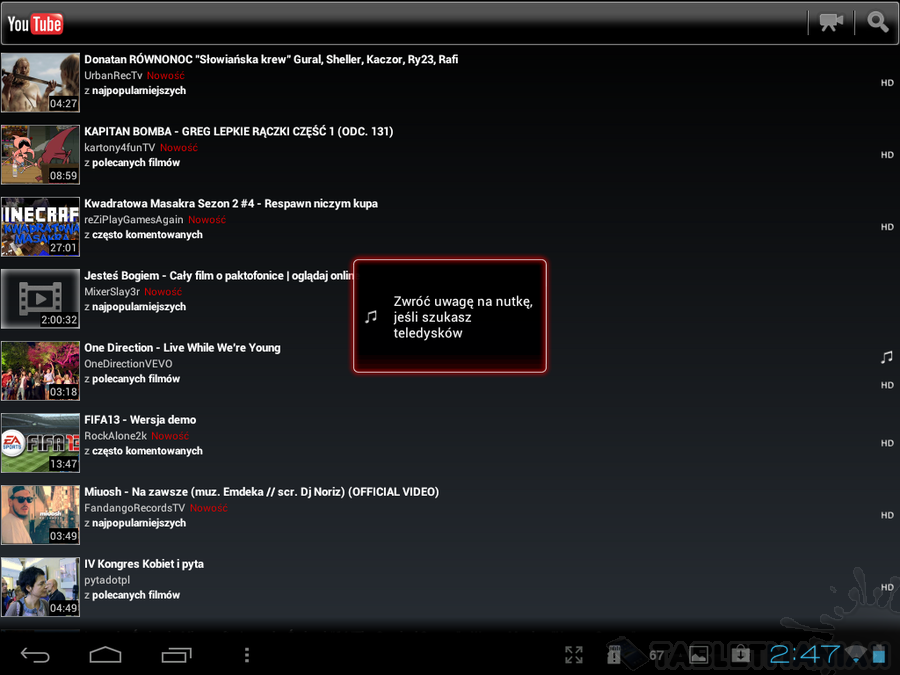Open the Donatan RÓWNONOC video thumbnail

pos(40,83)
